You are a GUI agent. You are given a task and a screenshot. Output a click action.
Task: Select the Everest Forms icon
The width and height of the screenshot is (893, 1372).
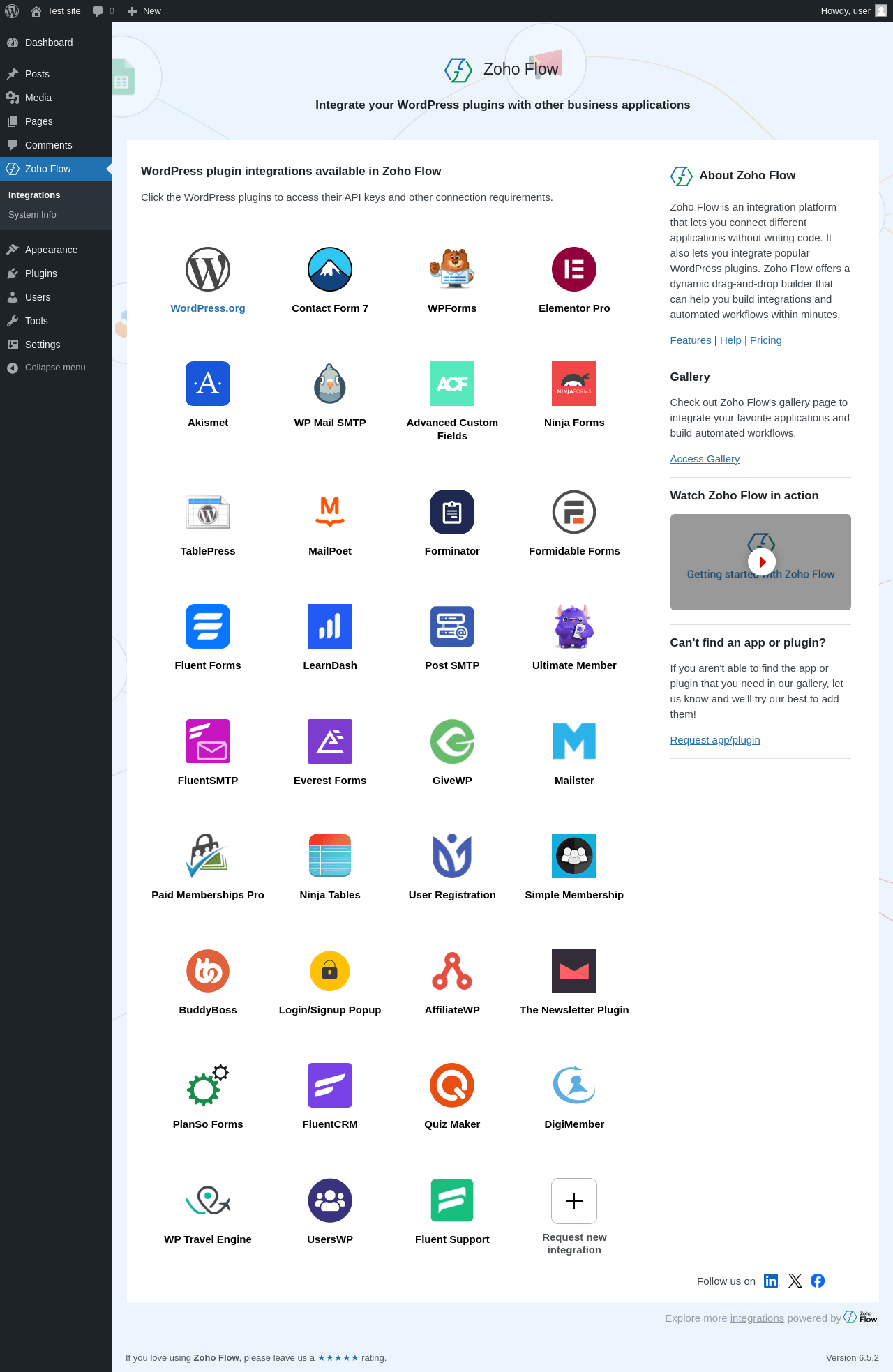330,741
